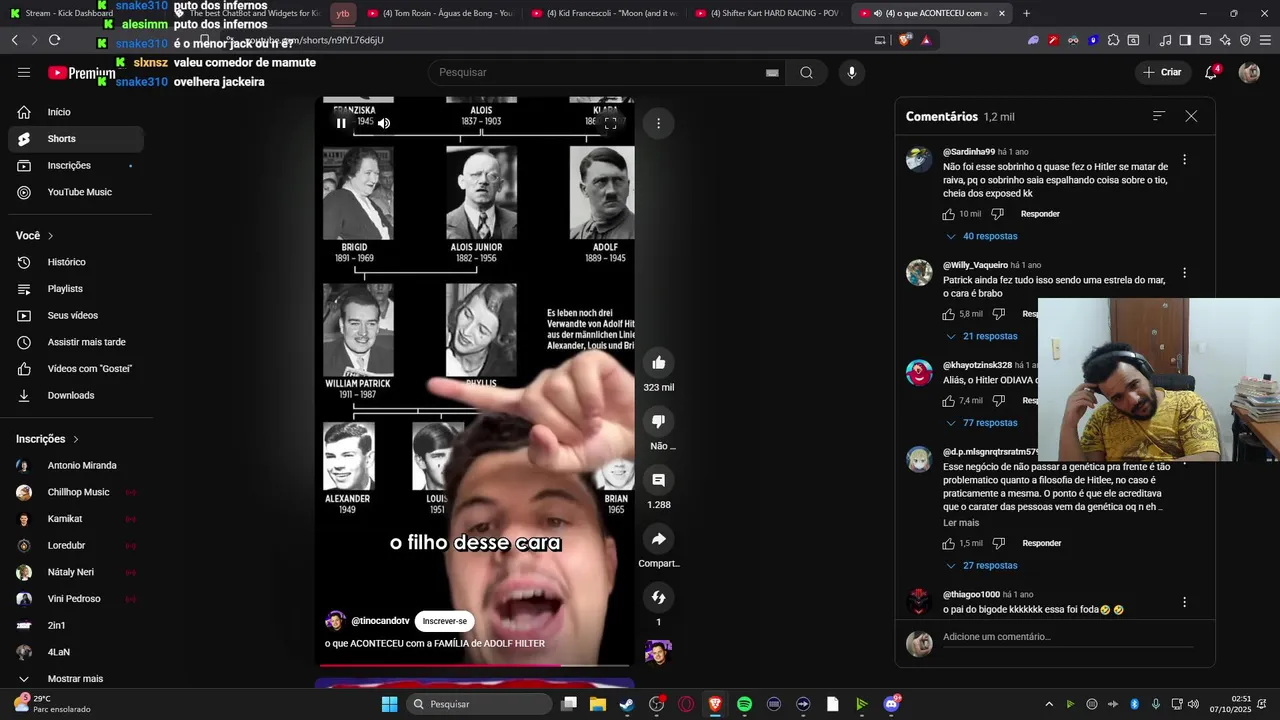The image size is (1280, 720).
Task: Open Histórico in the sidebar
Action: 76,262
